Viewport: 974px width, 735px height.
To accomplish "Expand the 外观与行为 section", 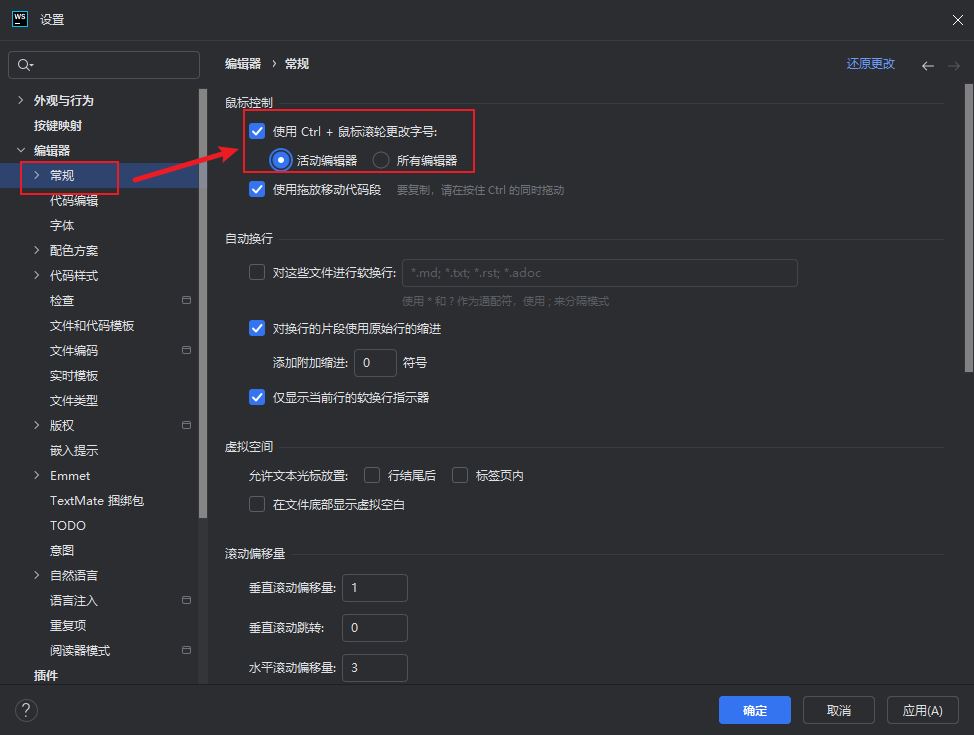I will 22,100.
